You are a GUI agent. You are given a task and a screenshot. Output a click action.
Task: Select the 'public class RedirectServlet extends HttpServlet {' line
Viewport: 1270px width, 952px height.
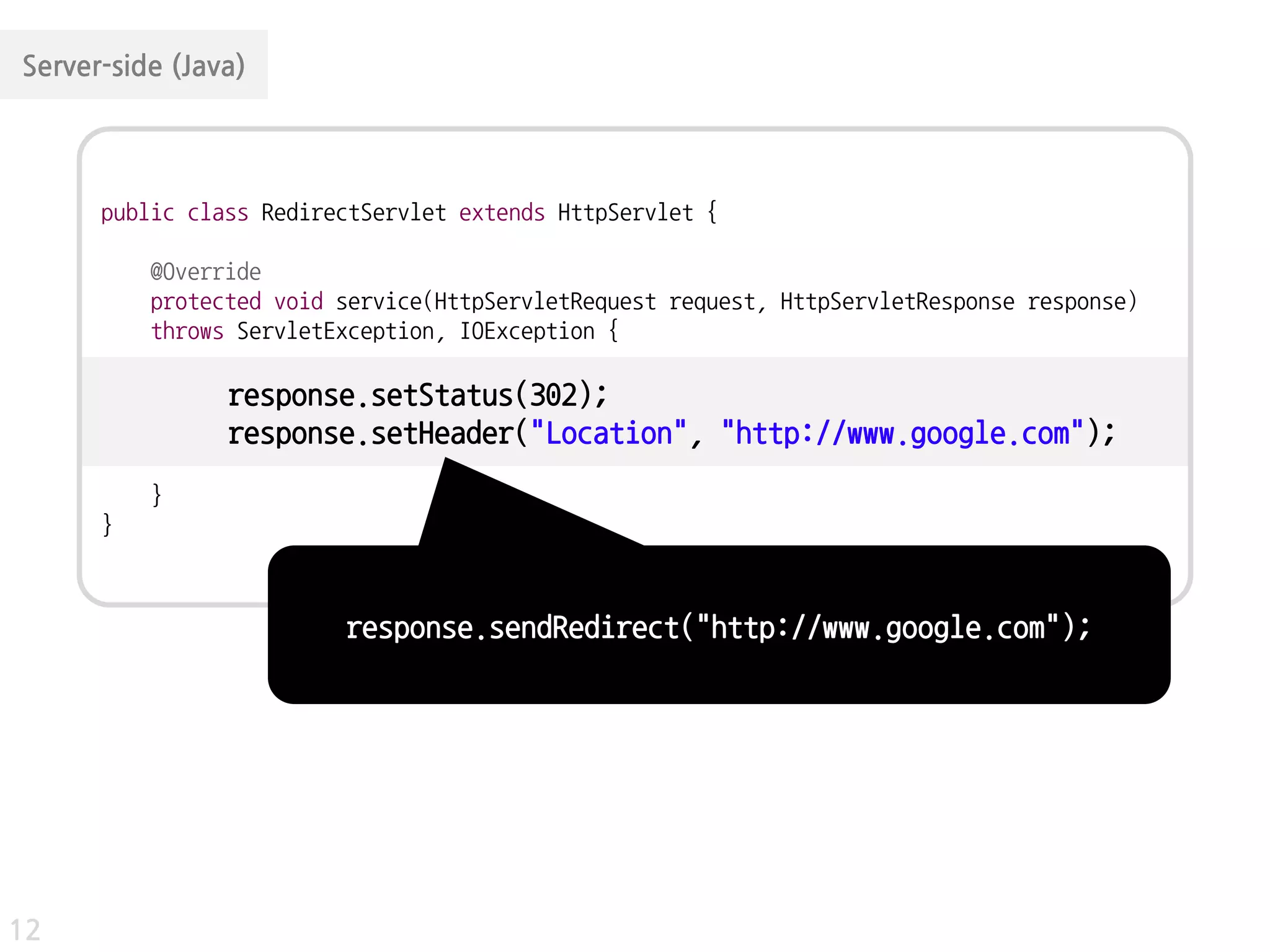(x=409, y=213)
